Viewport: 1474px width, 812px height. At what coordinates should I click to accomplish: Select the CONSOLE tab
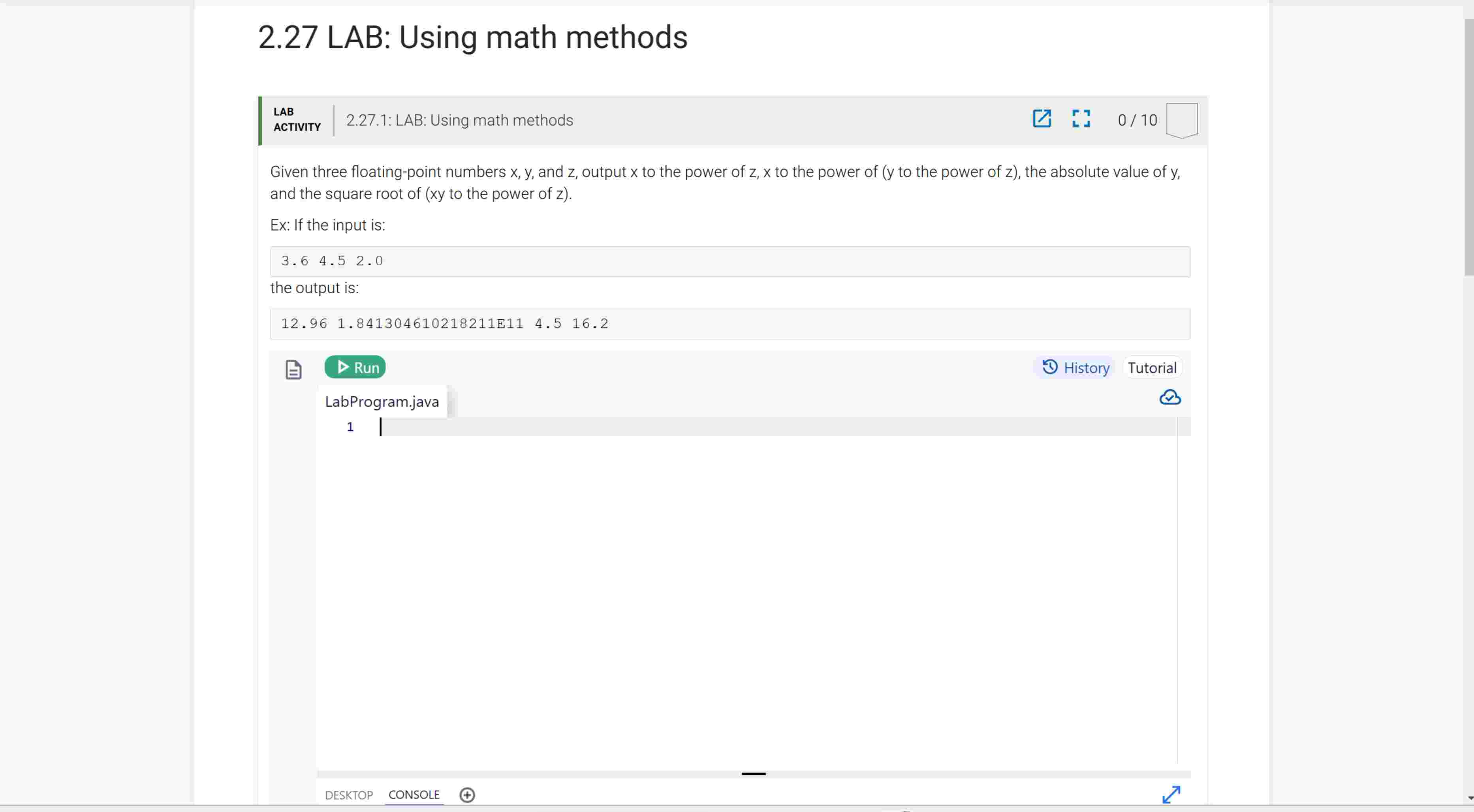(x=414, y=794)
